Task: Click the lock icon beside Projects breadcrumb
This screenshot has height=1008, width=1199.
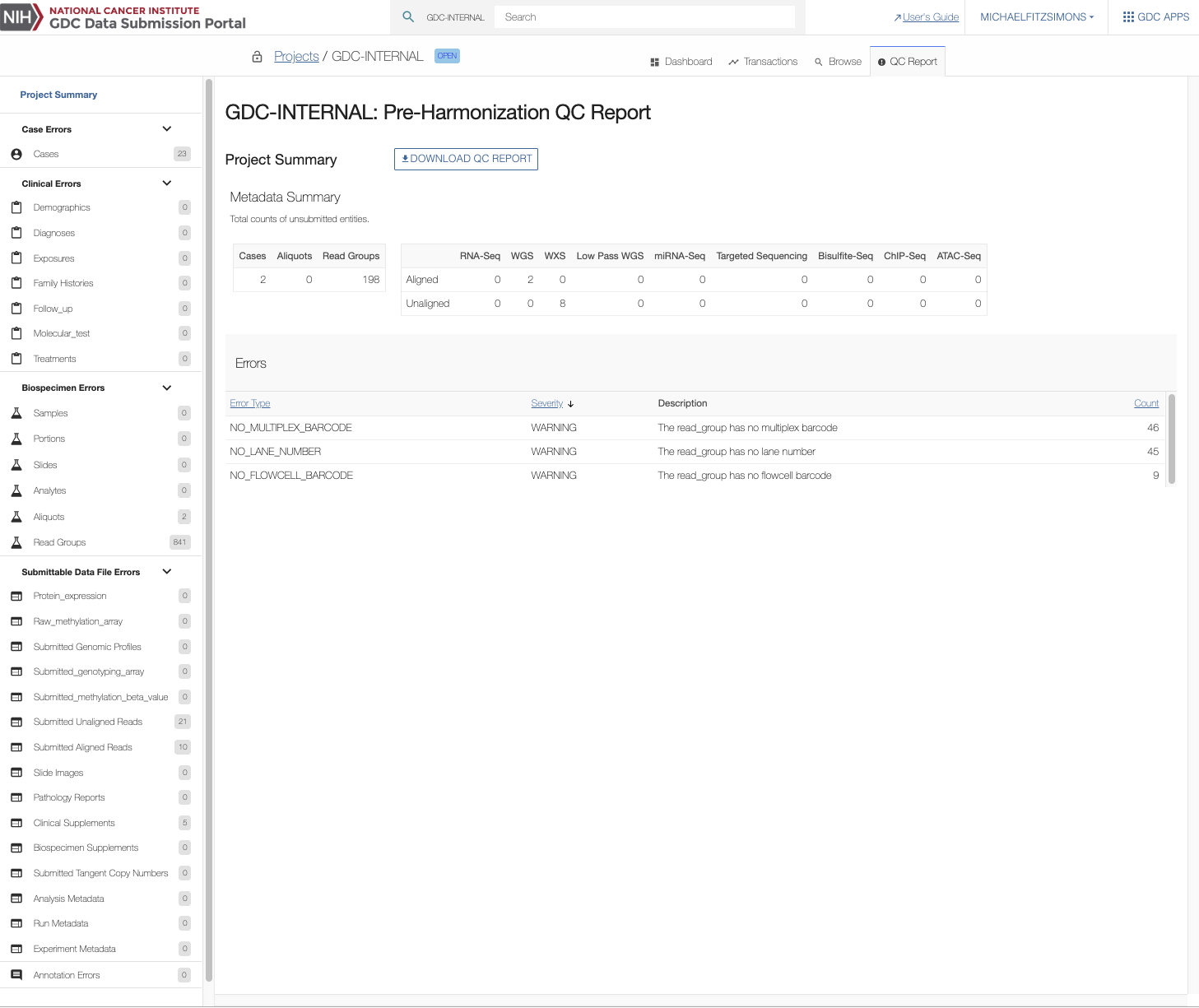Action: coord(257,57)
